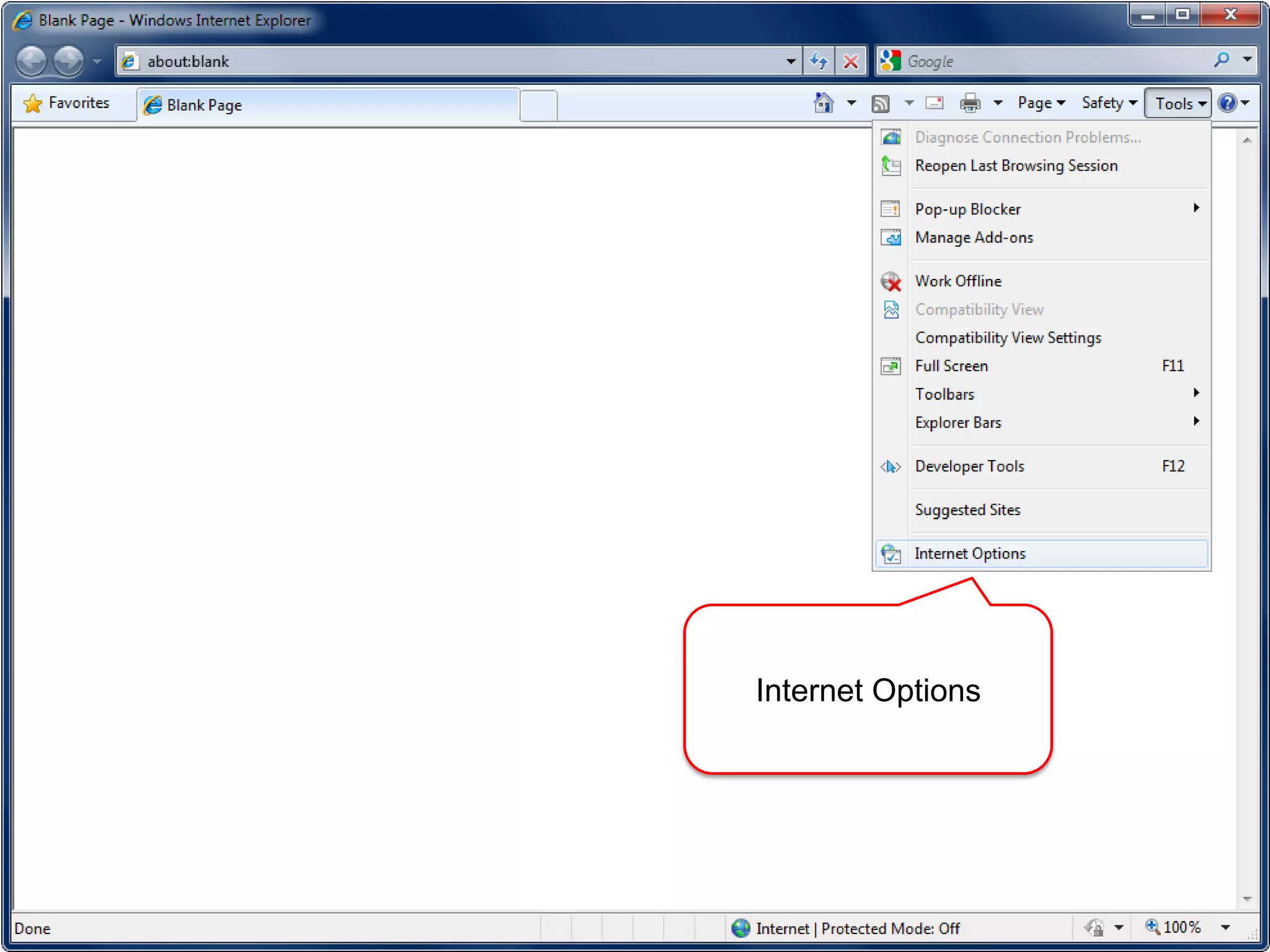The image size is (1270, 952).
Task: Click the scrollbar down arrow
Action: point(1247,899)
